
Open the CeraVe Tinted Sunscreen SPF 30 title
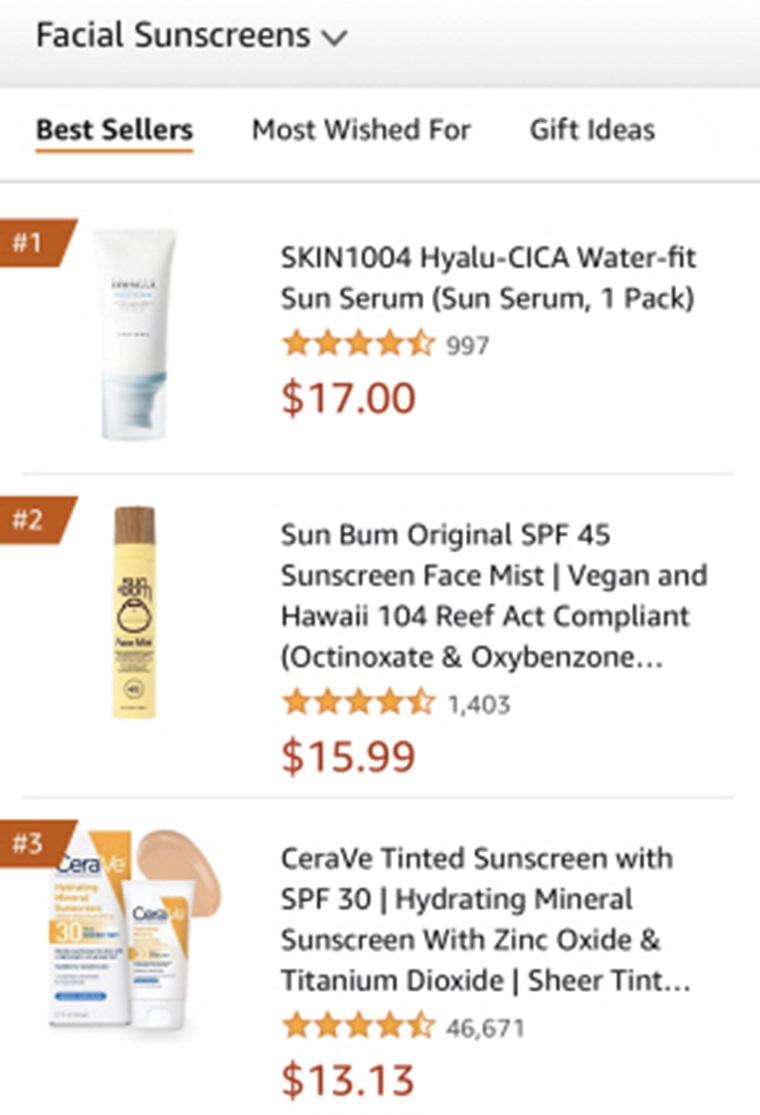tap(486, 919)
